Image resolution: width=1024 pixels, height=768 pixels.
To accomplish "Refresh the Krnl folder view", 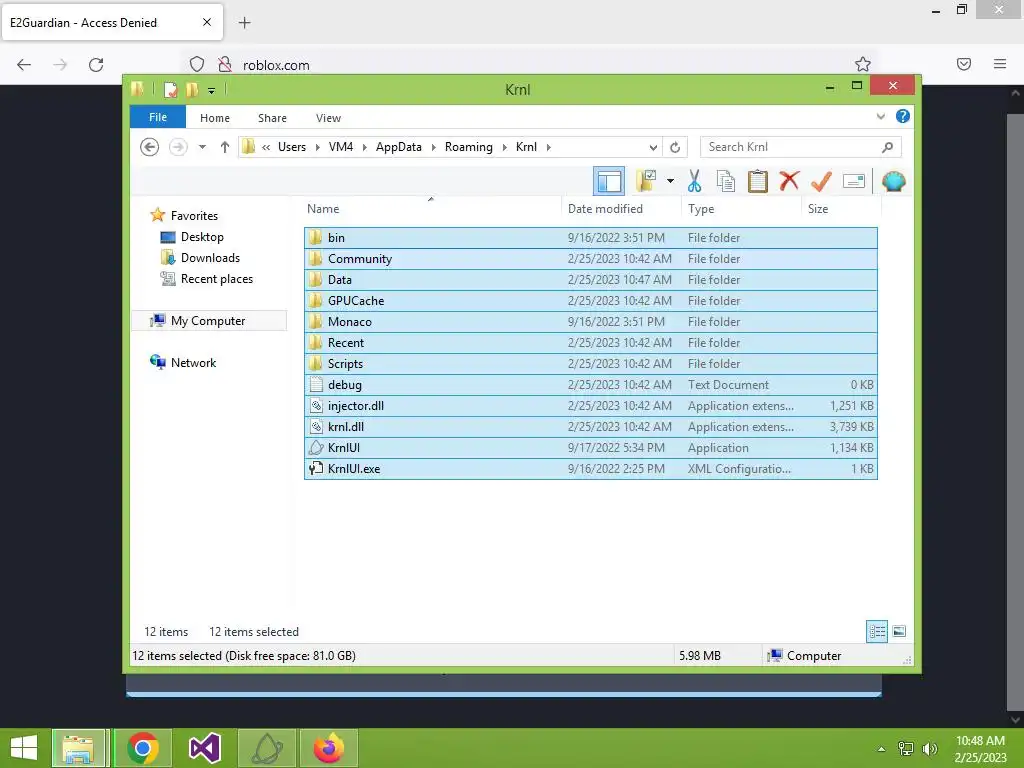I will coord(675,147).
